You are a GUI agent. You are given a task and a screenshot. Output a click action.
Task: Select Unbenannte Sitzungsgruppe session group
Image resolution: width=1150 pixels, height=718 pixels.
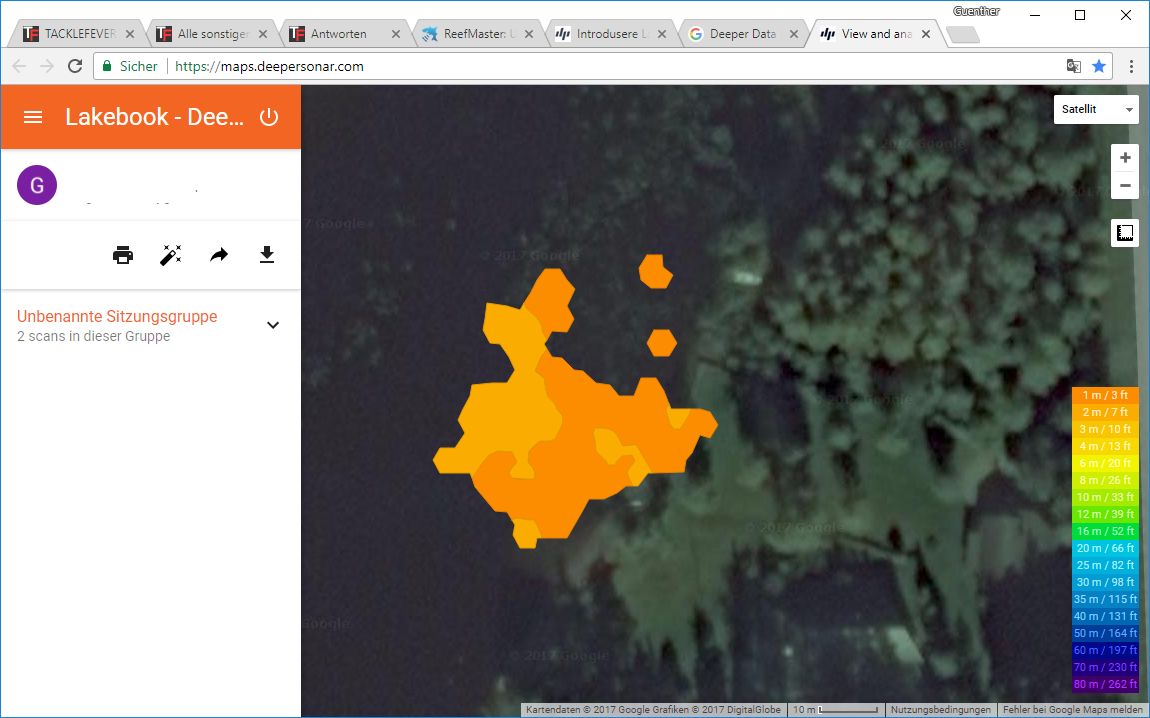tap(117, 317)
